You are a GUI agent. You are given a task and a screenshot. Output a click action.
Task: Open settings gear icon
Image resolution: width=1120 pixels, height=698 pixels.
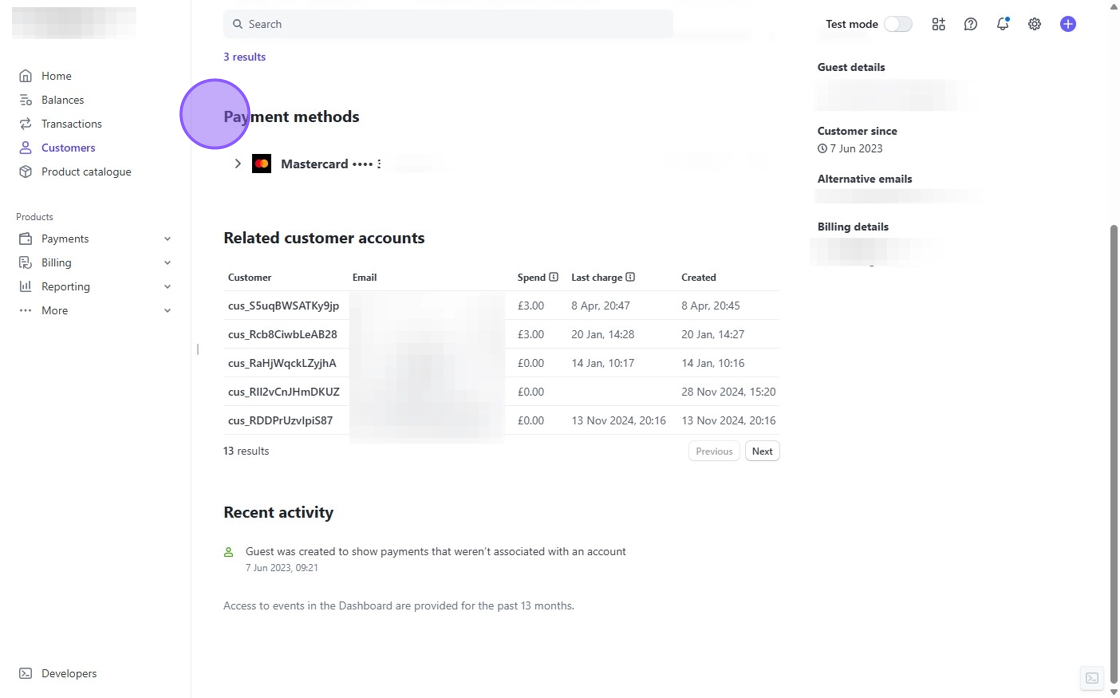click(1034, 24)
